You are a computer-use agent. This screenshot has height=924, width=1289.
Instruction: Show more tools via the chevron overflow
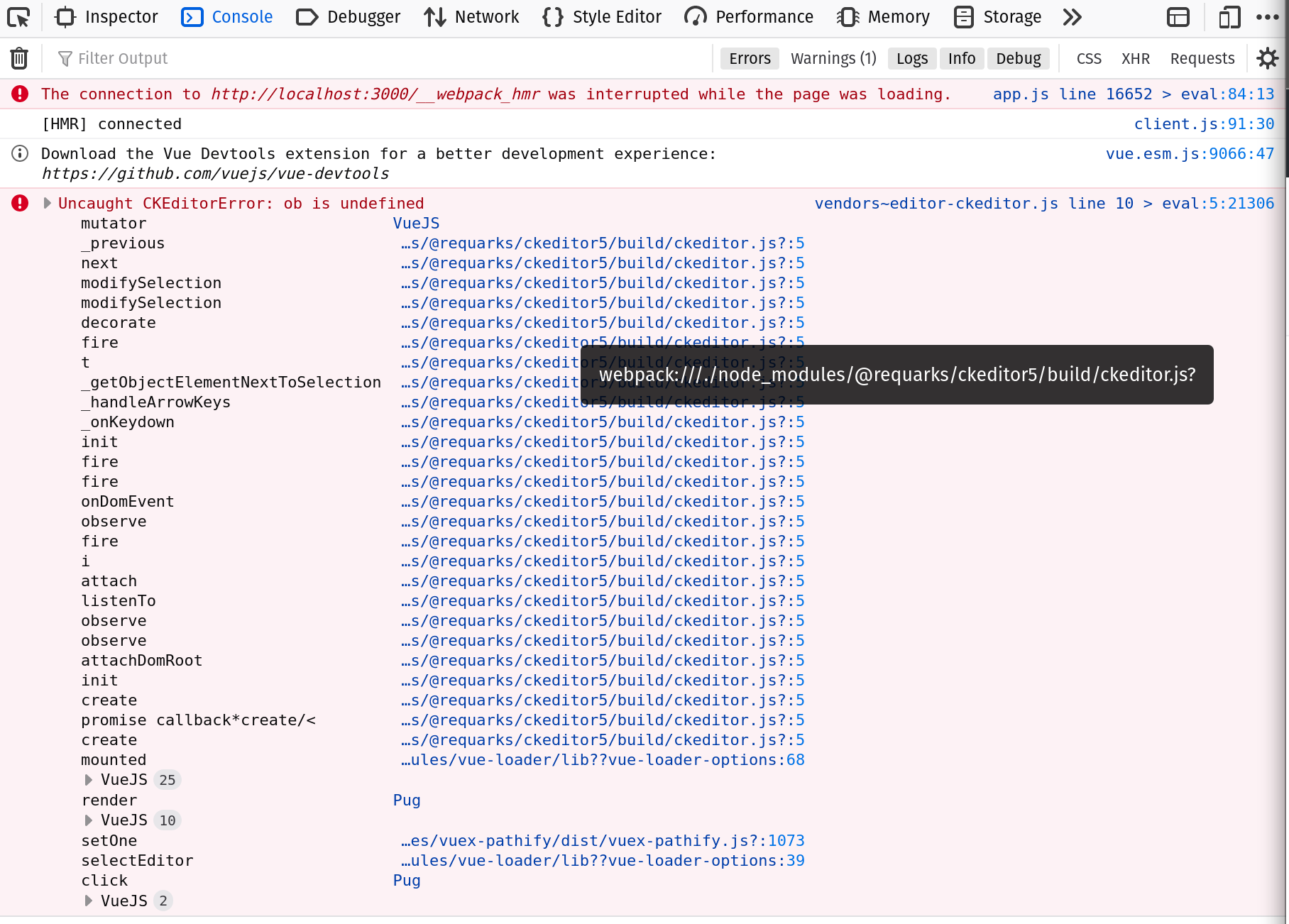[1072, 17]
